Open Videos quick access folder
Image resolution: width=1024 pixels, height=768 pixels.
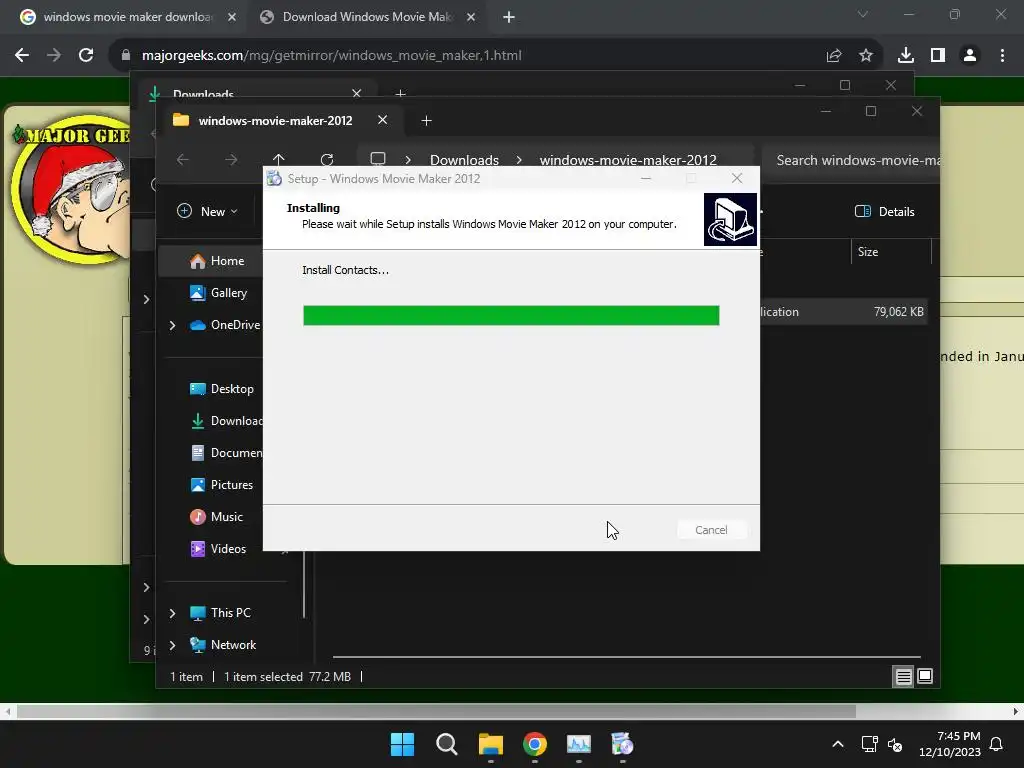click(217, 549)
